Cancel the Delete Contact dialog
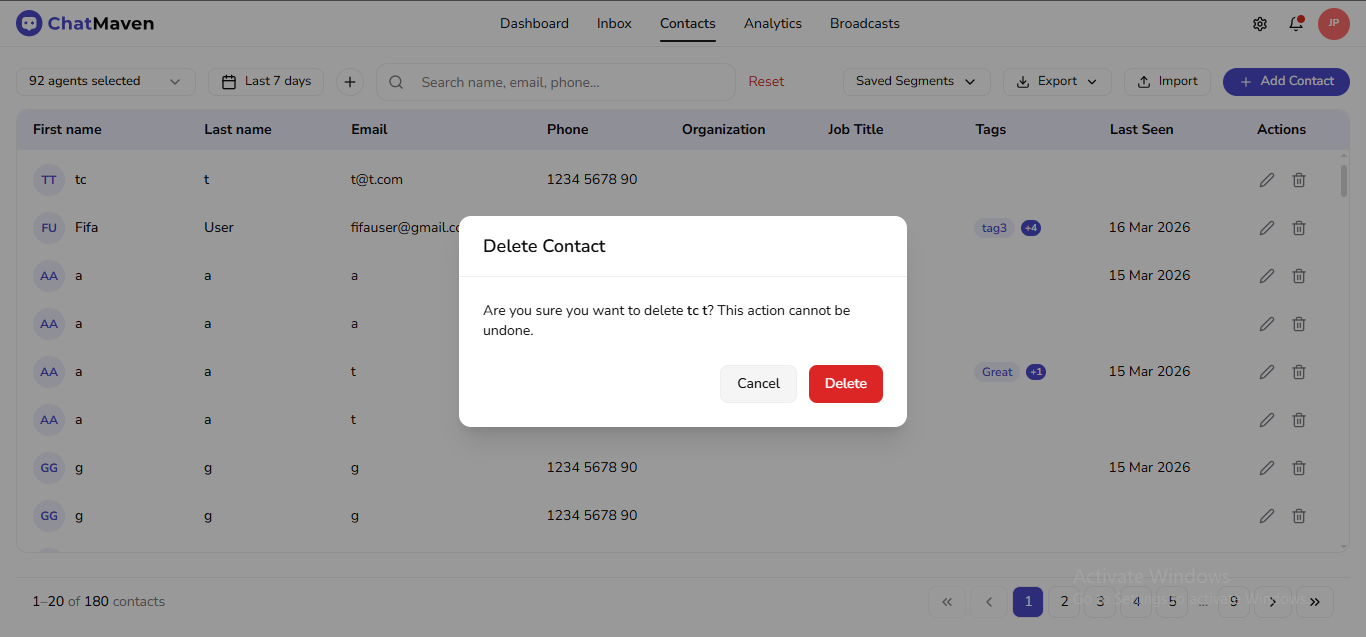This screenshot has height=637, width=1366. coord(758,383)
